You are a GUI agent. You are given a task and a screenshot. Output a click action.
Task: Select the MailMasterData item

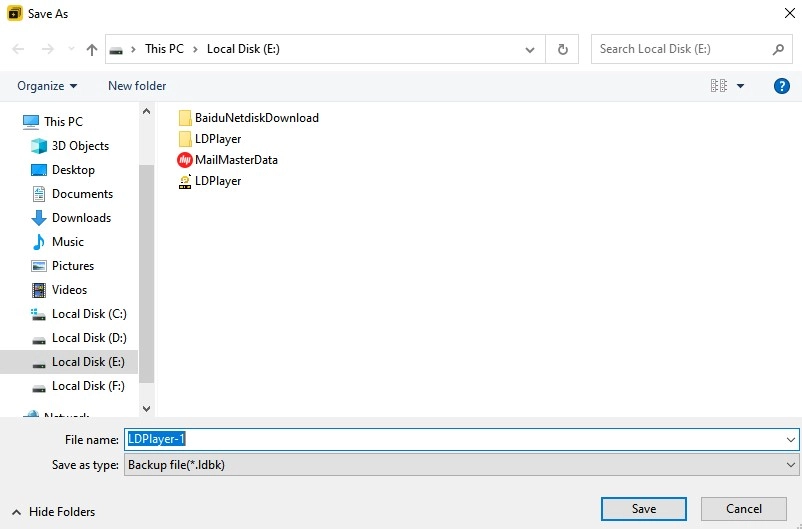click(x=228, y=160)
